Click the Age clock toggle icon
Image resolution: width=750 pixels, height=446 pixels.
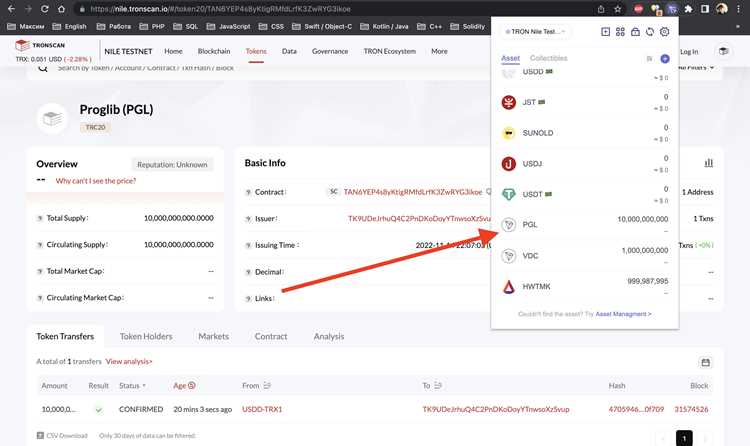(192, 385)
